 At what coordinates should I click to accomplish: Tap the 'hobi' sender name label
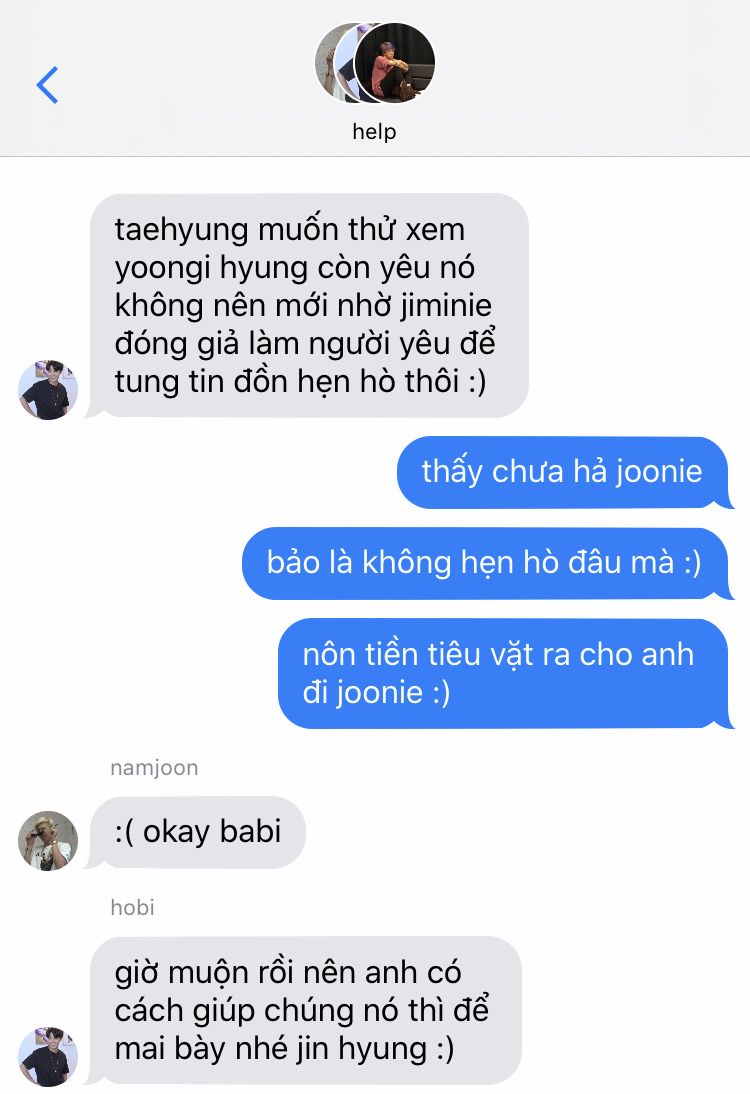pyautogui.click(x=133, y=908)
